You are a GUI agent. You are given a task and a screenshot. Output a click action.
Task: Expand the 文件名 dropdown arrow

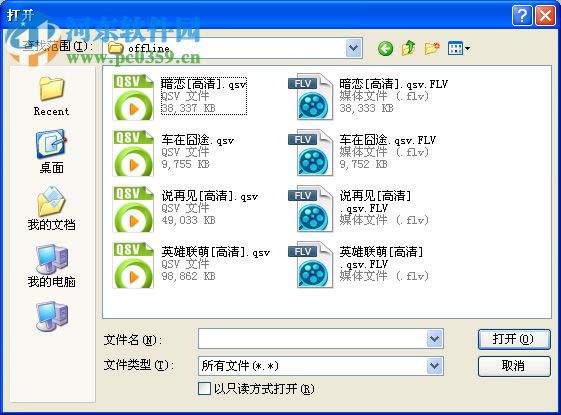[435, 338]
